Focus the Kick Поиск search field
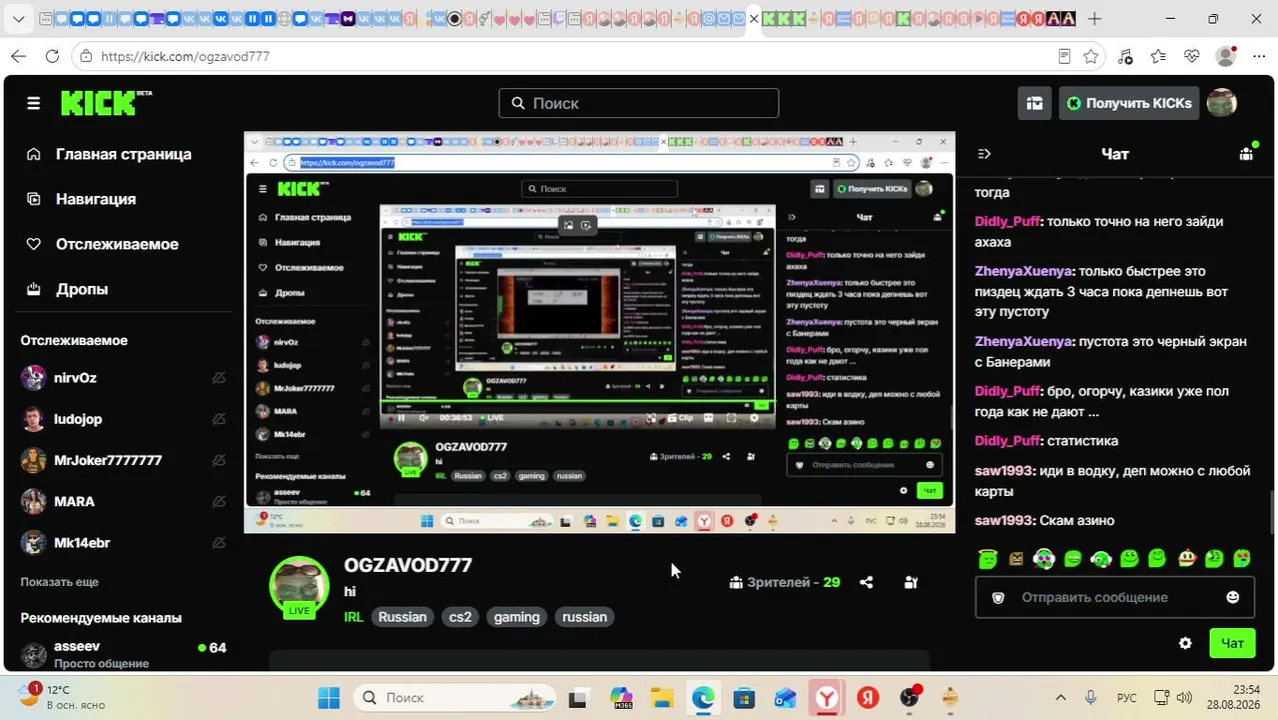 638,103
